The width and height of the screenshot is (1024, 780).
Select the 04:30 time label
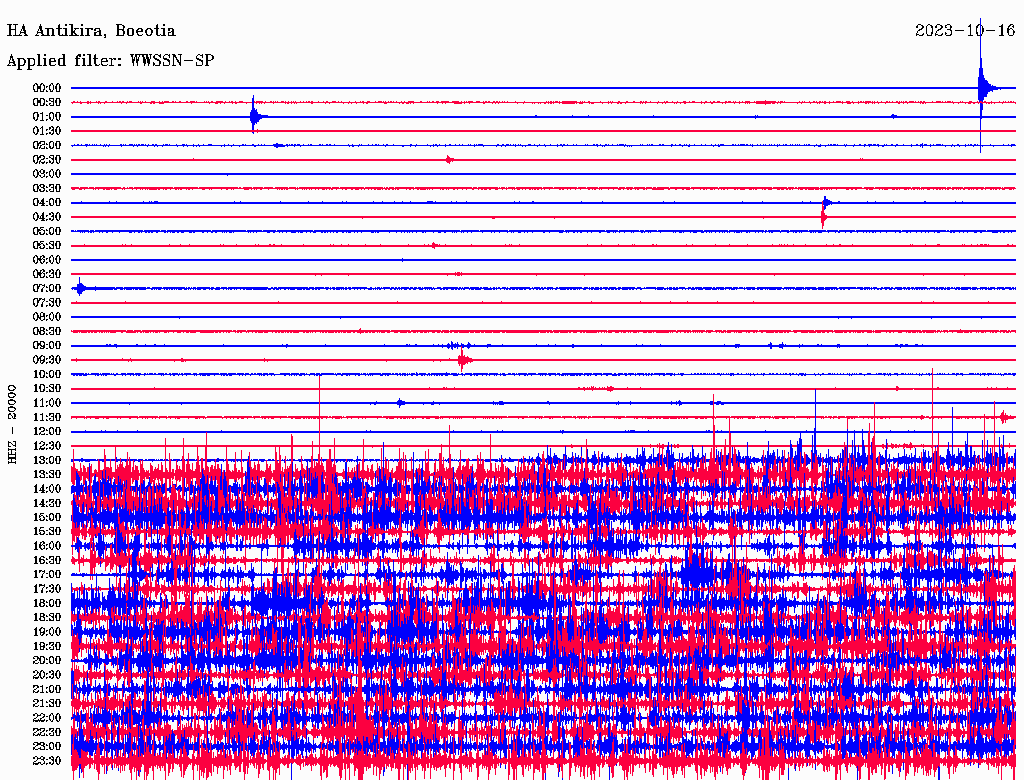click(x=47, y=217)
